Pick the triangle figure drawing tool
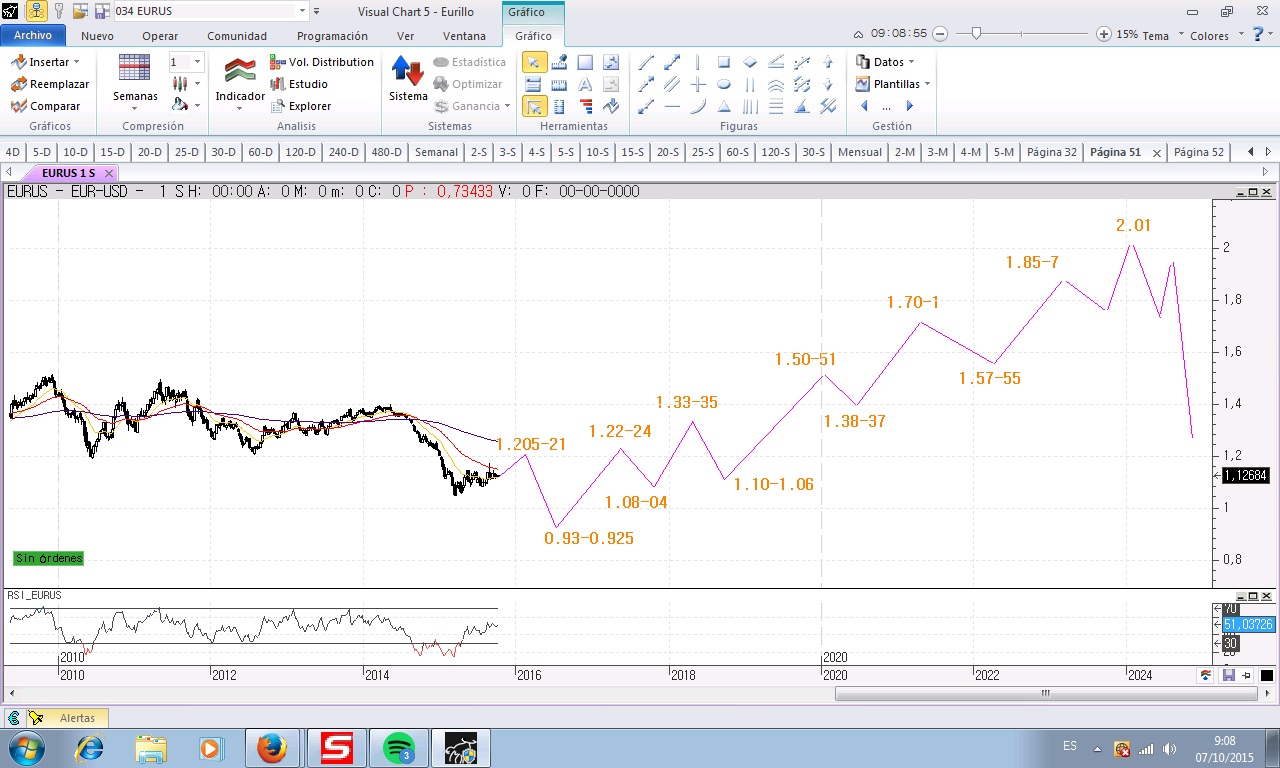This screenshot has width=1280, height=768. point(724,106)
